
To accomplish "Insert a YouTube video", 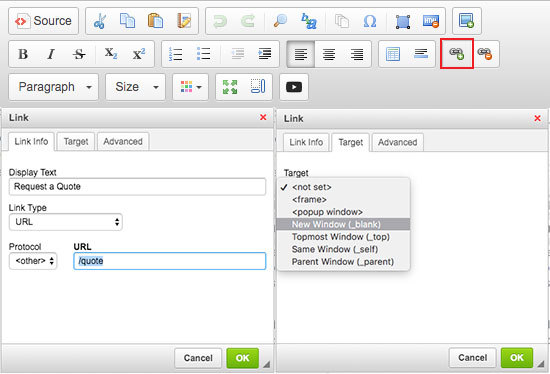I will pos(294,87).
